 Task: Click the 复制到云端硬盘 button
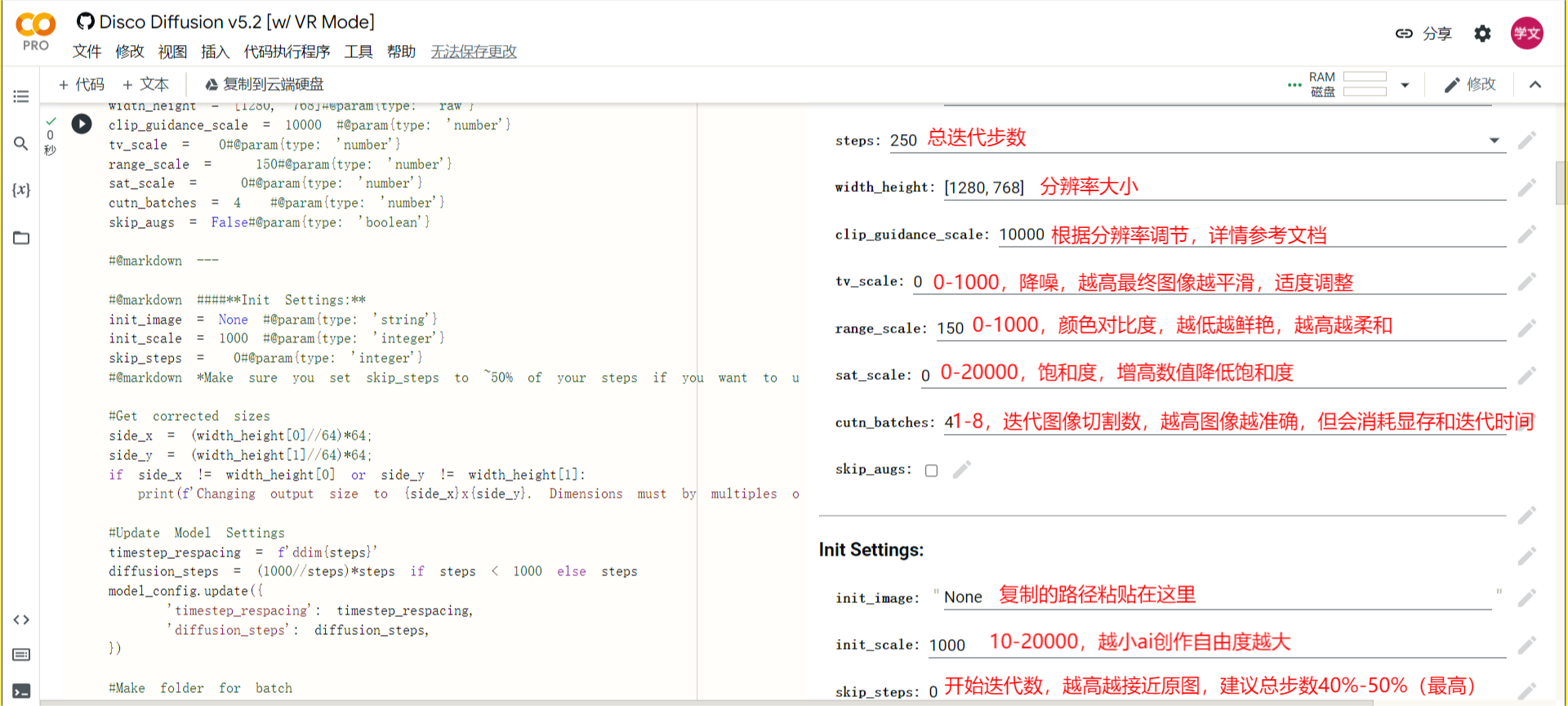(264, 85)
